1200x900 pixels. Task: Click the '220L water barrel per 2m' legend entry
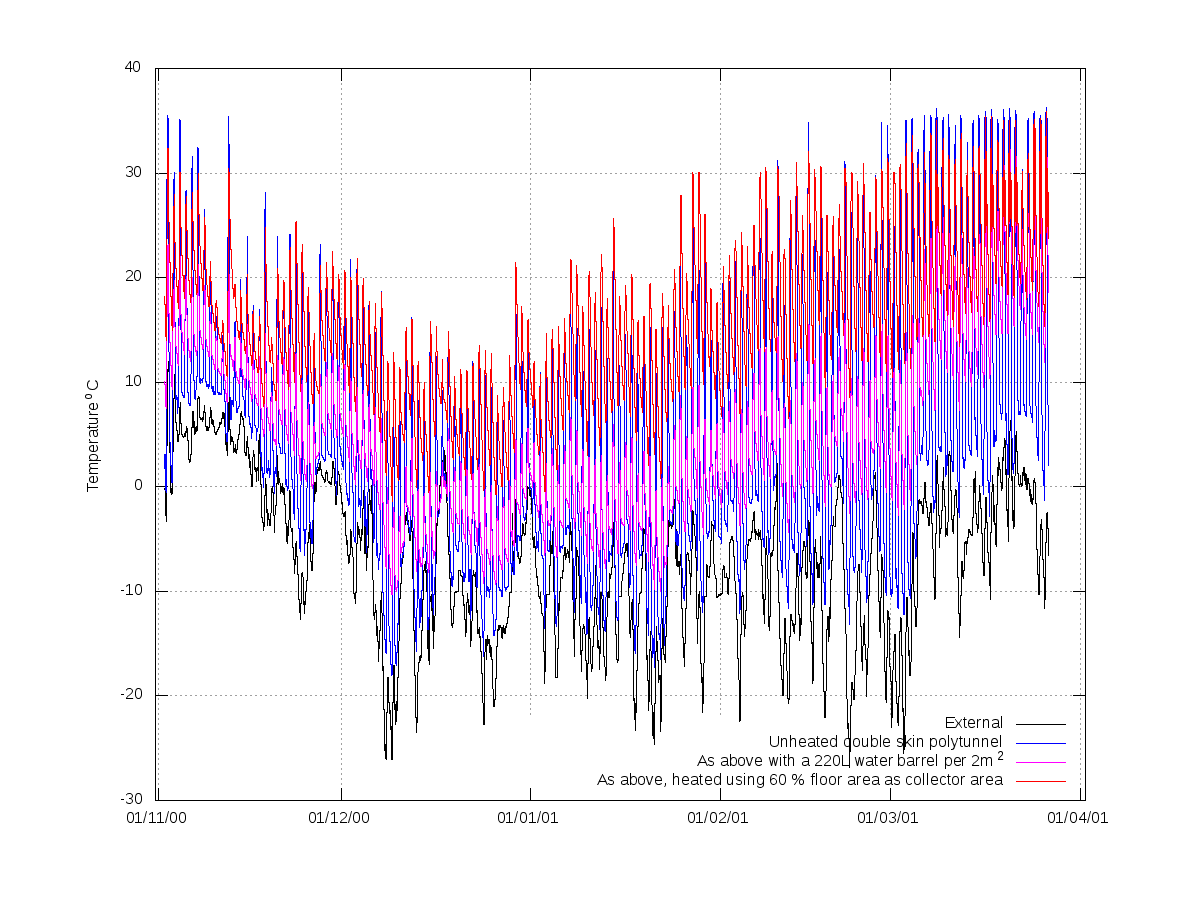[x=850, y=760]
